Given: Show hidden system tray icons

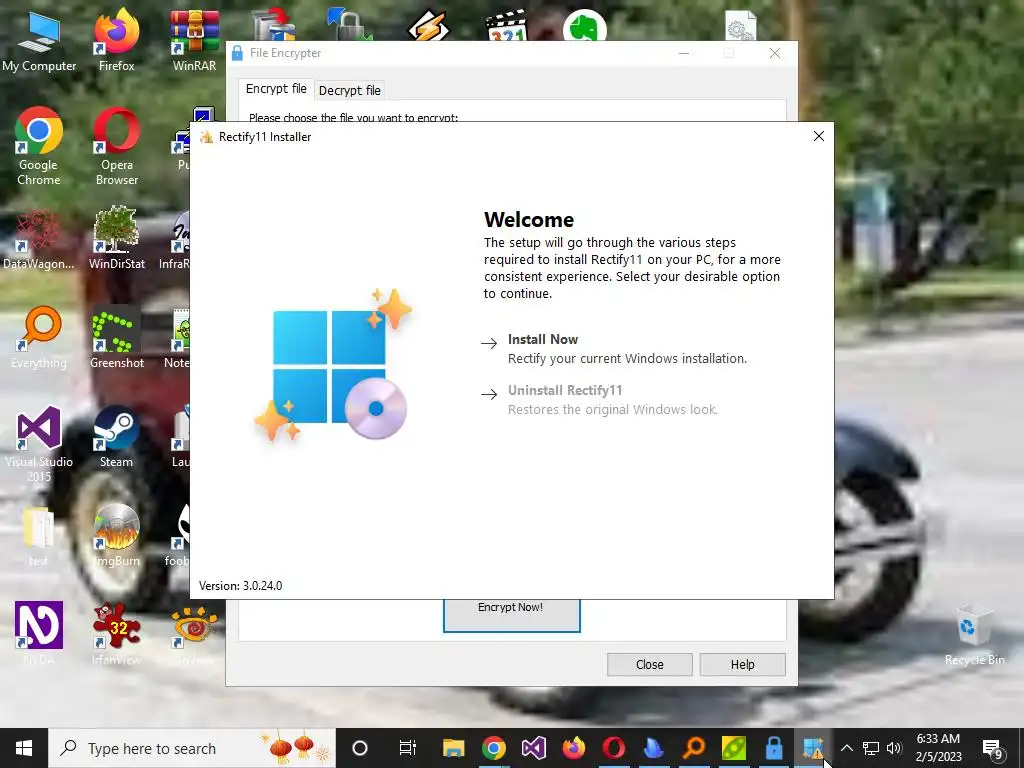Looking at the screenshot, I should pyautogui.click(x=846, y=748).
